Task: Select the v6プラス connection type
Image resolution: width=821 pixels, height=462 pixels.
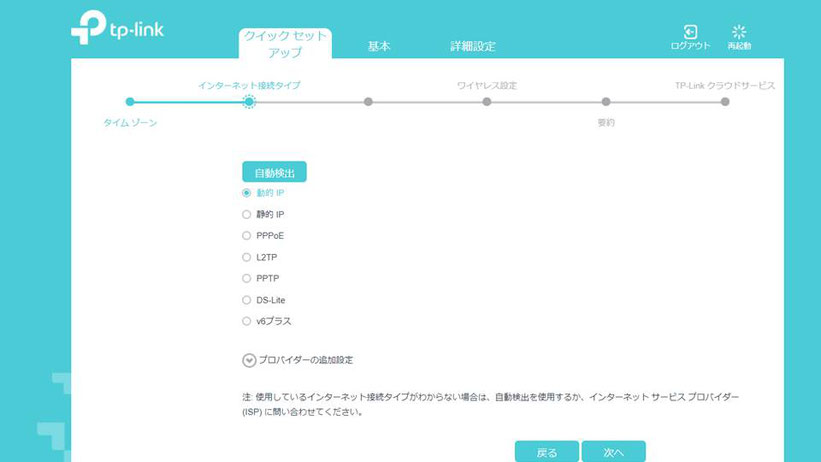Action: point(247,321)
